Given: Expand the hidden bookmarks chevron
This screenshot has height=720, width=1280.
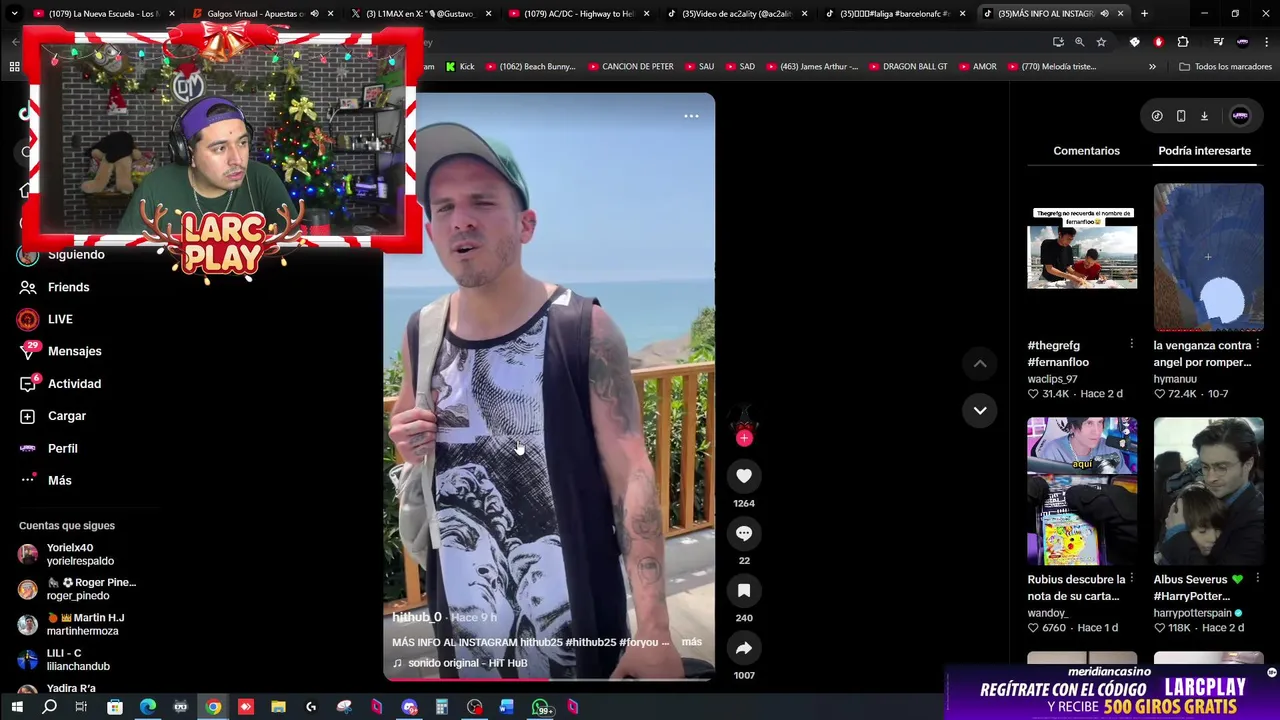Looking at the screenshot, I should pos(1152,67).
